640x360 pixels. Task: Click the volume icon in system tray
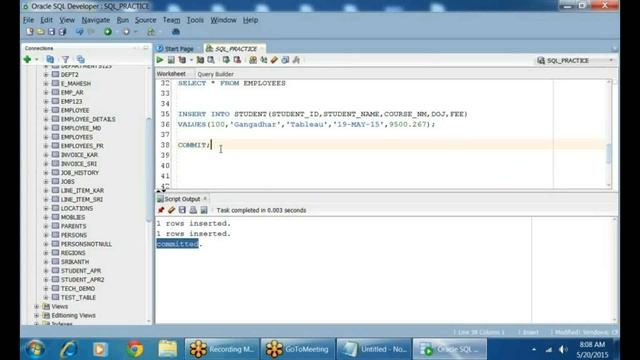[563, 349]
